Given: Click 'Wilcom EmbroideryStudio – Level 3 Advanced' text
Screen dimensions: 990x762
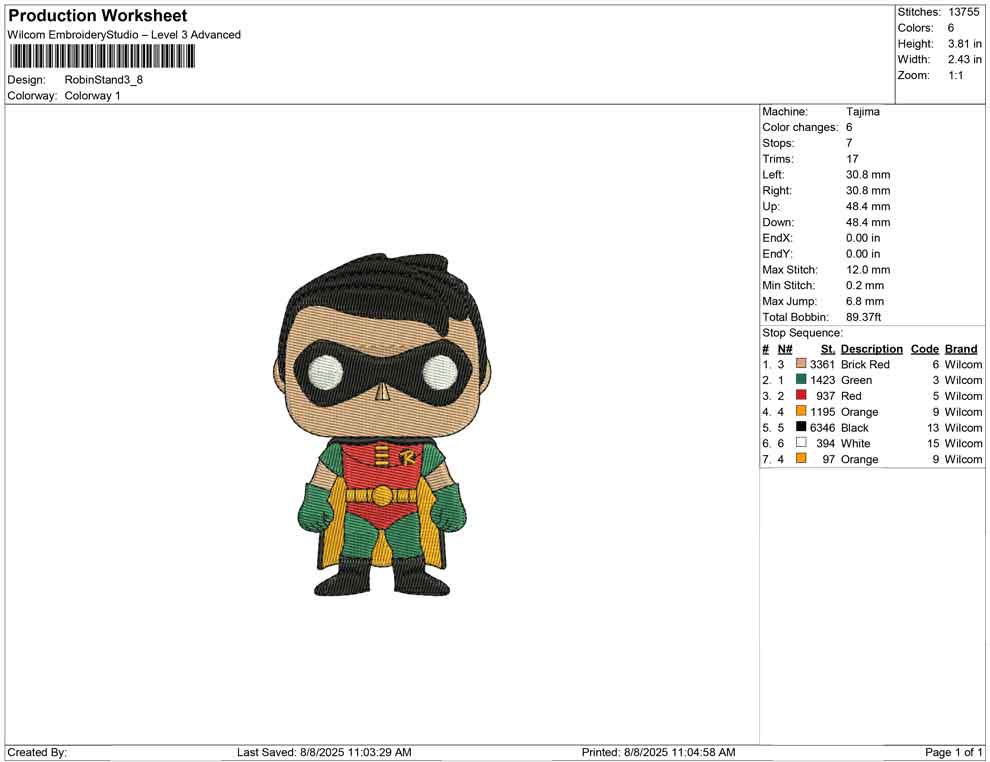Looking at the screenshot, I should 124,35.
